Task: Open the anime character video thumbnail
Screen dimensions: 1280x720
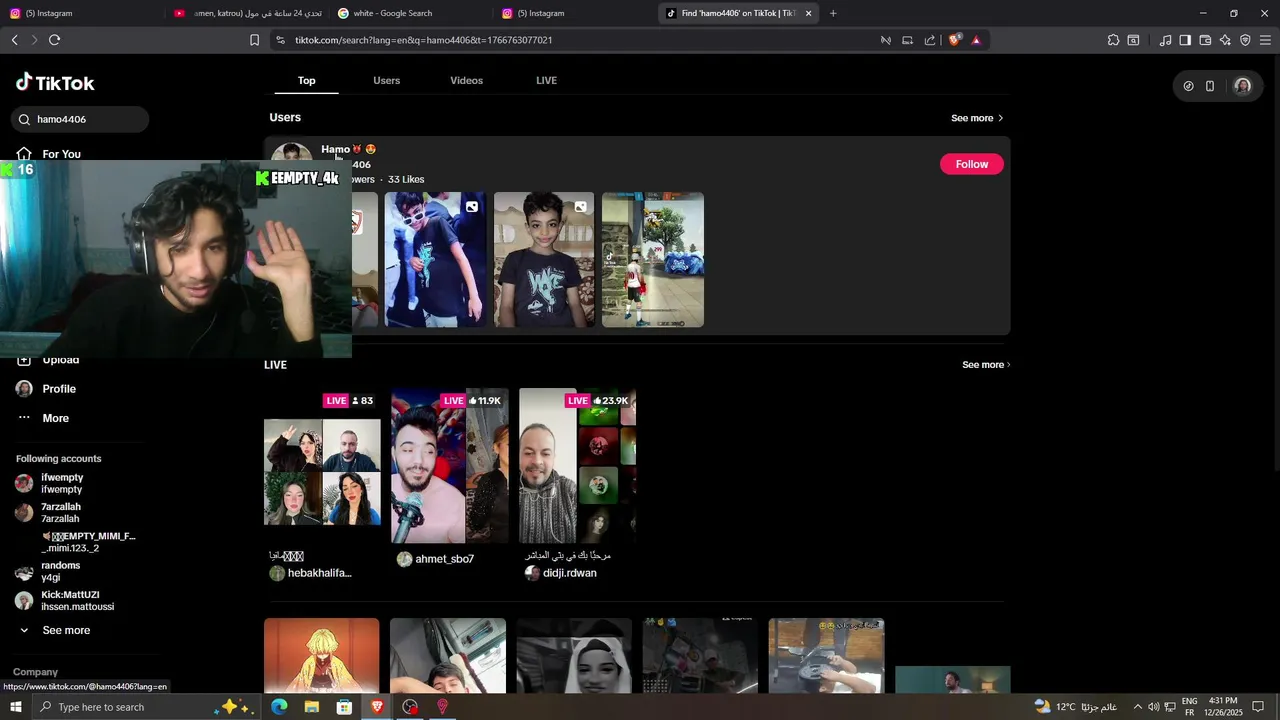Action: 322,655
